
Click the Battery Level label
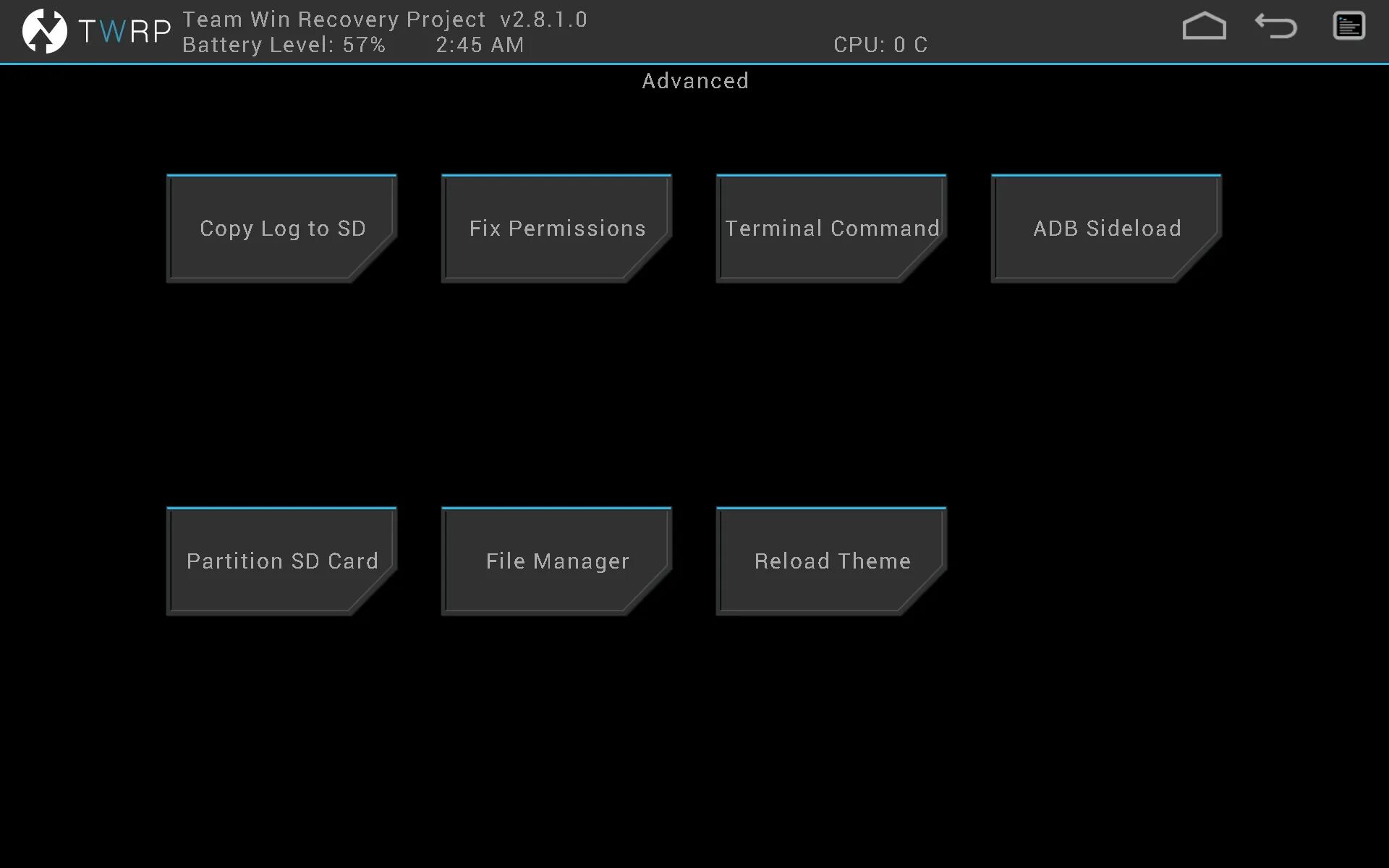tap(258, 45)
